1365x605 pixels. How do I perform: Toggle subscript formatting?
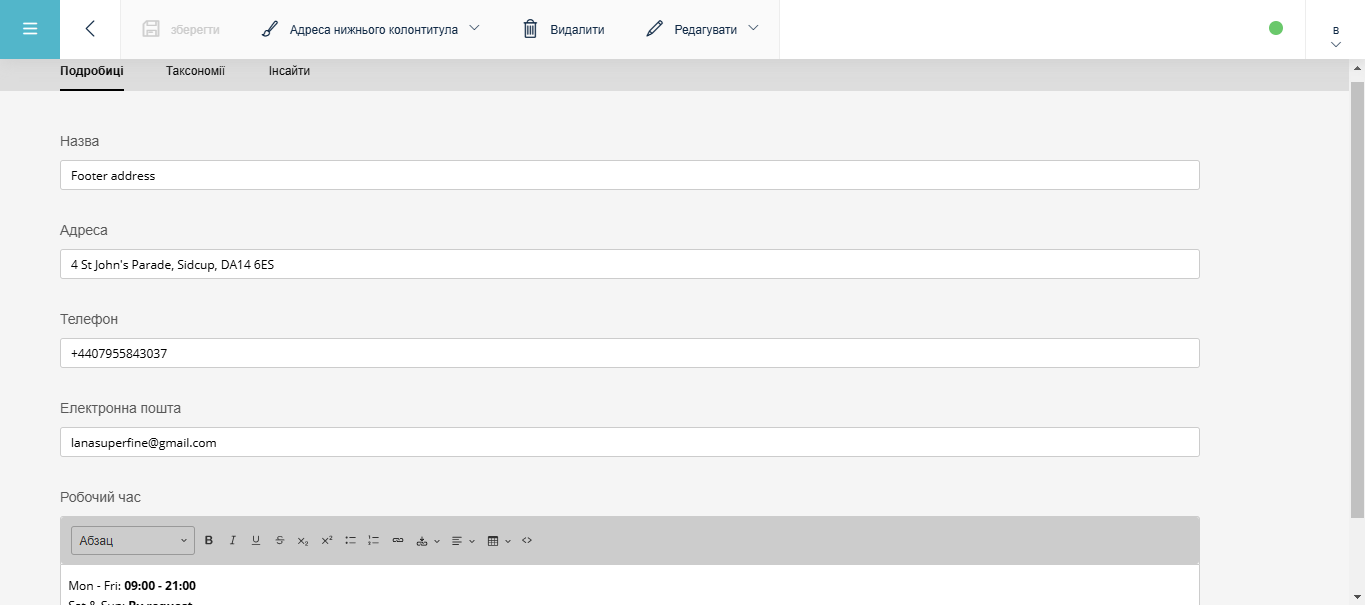click(x=303, y=540)
